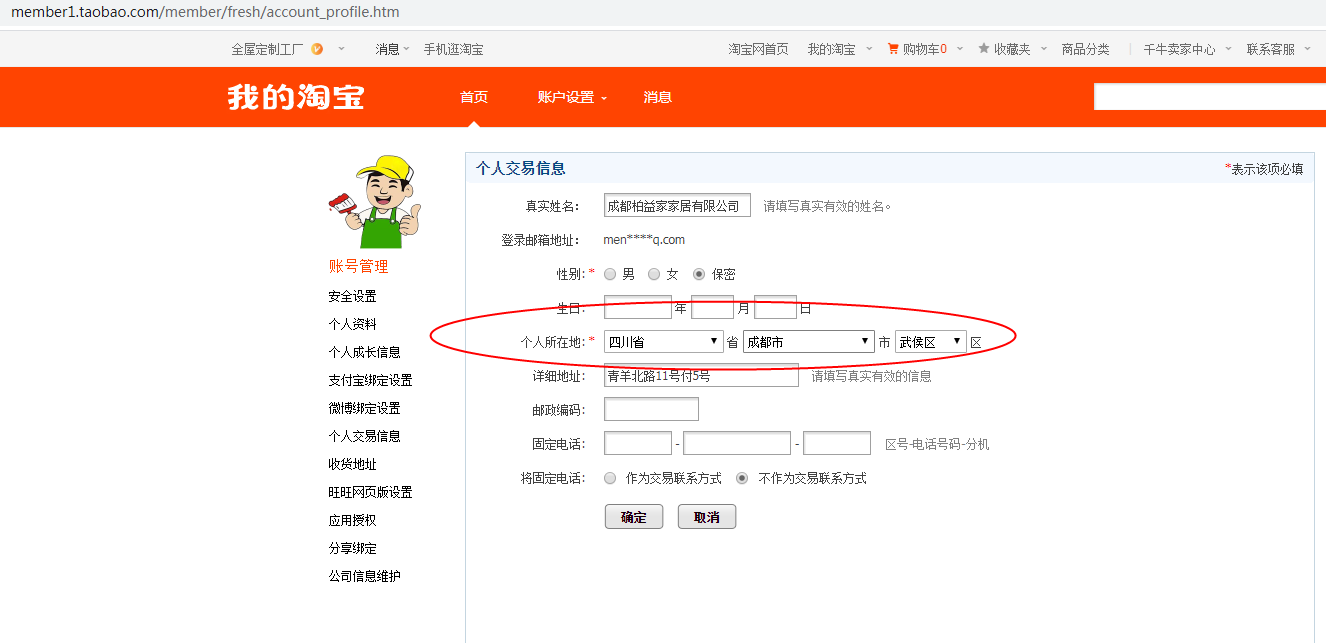Click the 真实姓名 input field
Image resolution: width=1326 pixels, height=643 pixels.
677,206
